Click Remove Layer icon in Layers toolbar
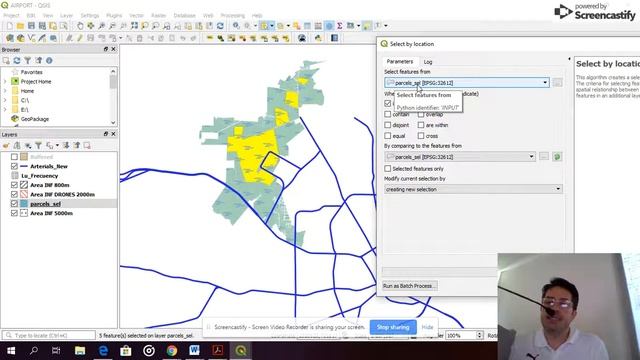This screenshot has width=640, height=360. (x=87, y=145)
